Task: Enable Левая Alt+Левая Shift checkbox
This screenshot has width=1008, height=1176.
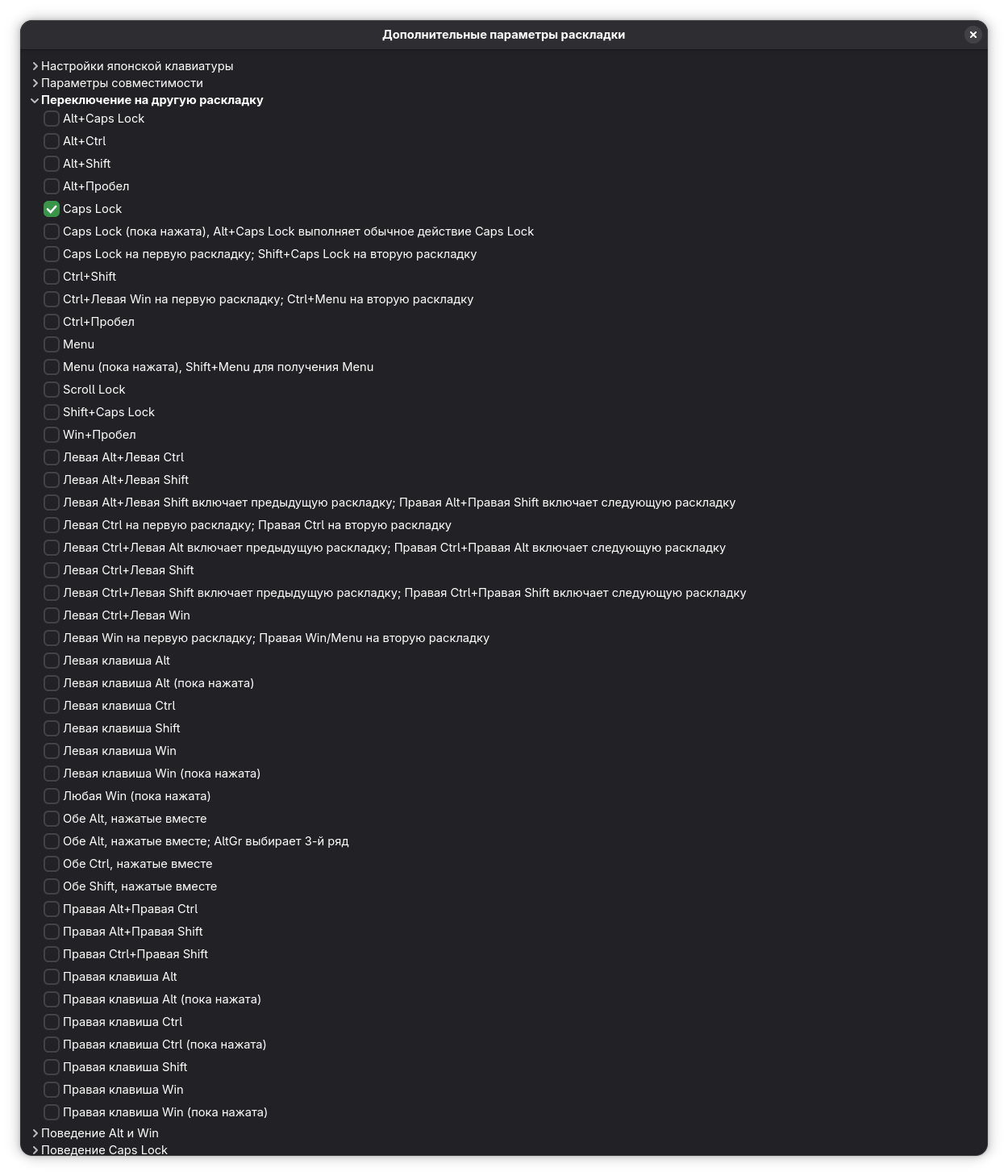Action: (52, 480)
